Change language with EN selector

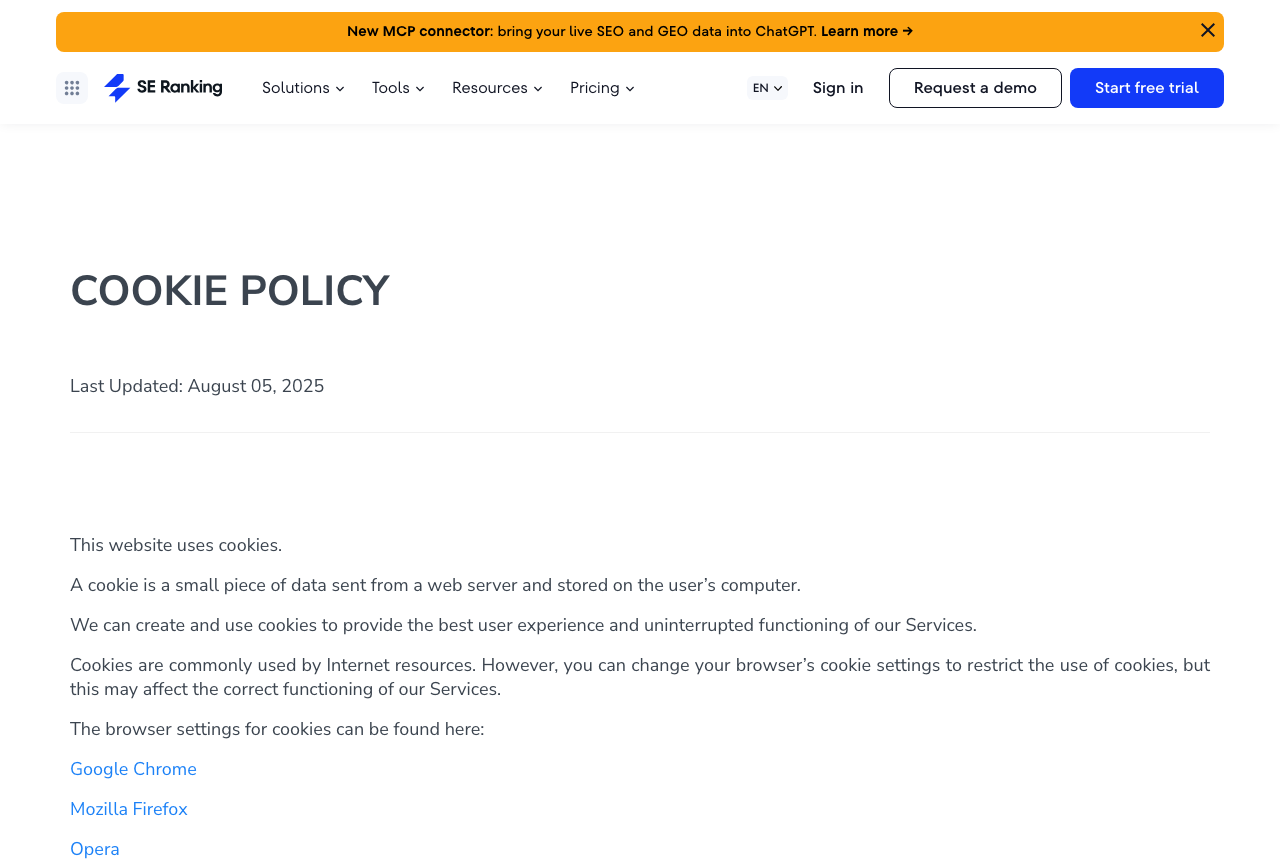(x=767, y=88)
